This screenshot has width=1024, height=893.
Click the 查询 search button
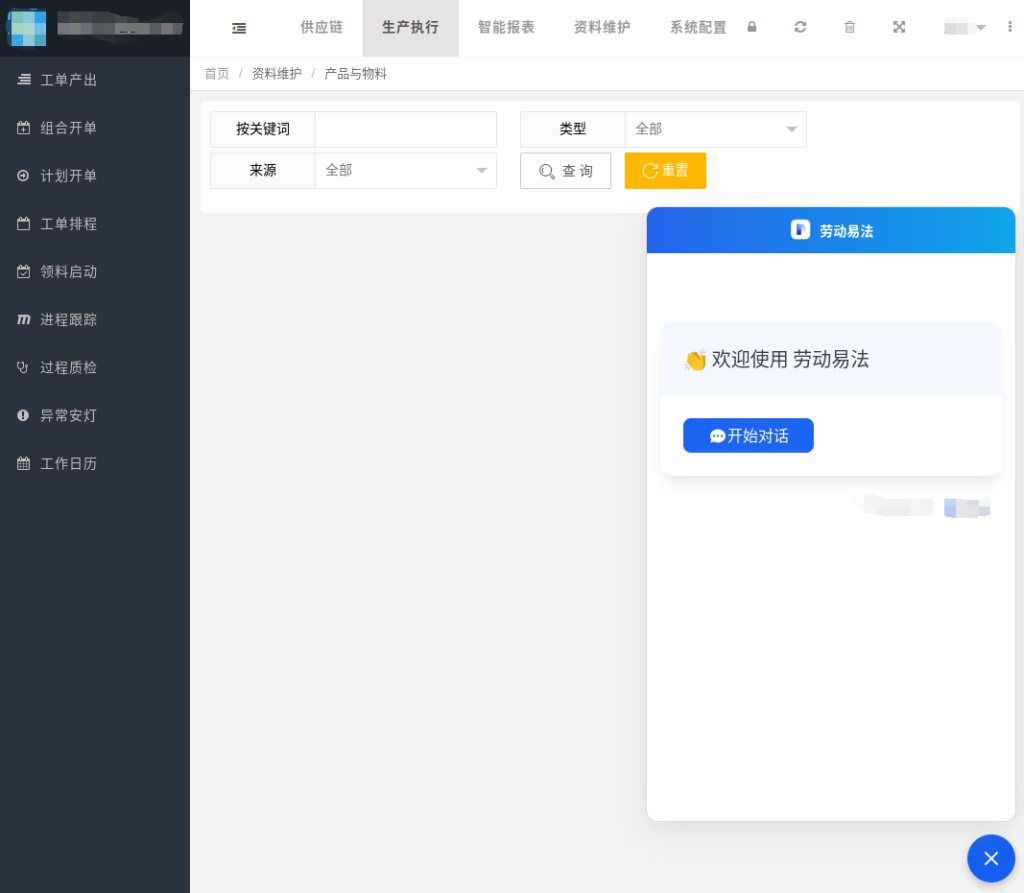coord(565,171)
